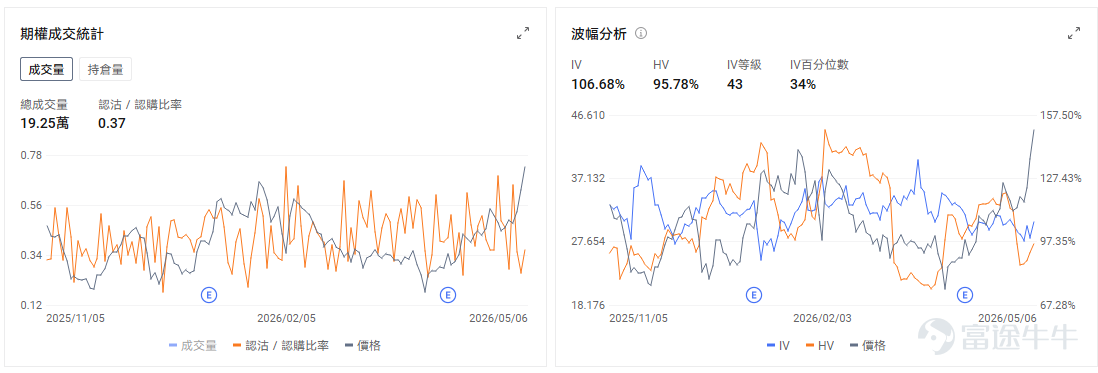Click the IV等級 value 43

coord(735,84)
